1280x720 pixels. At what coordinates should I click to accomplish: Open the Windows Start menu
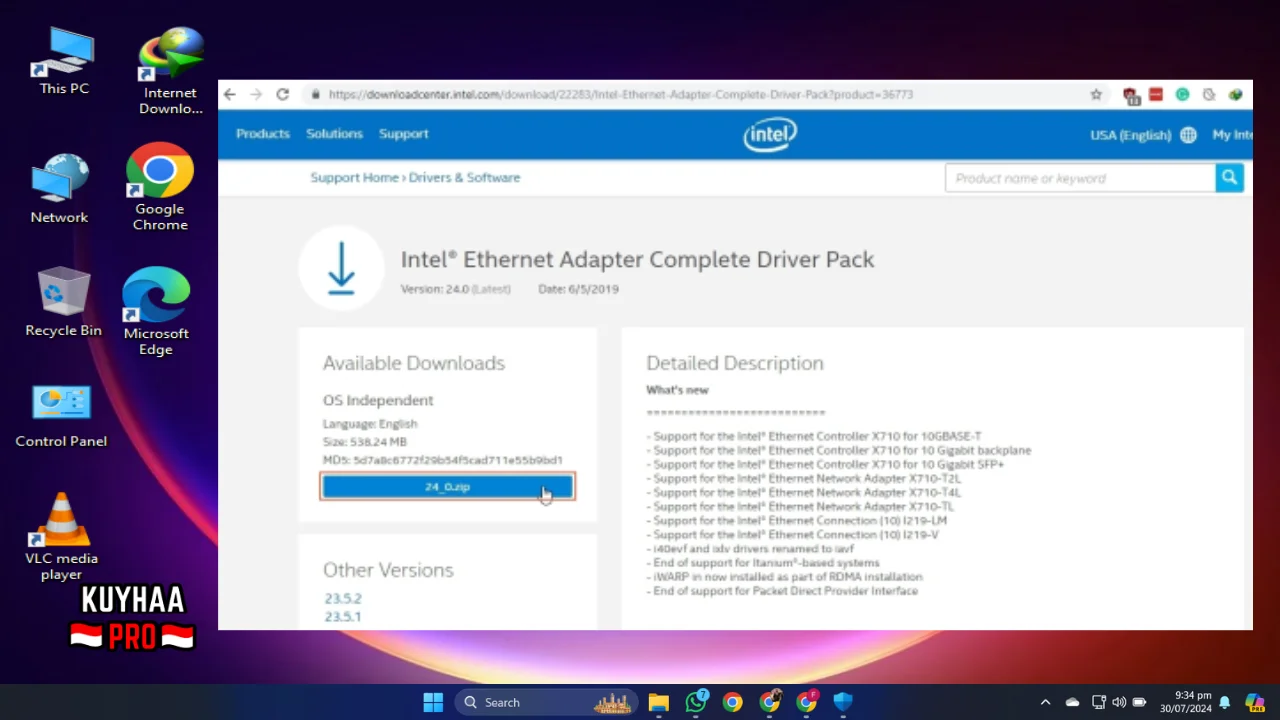[x=433, y=702]
